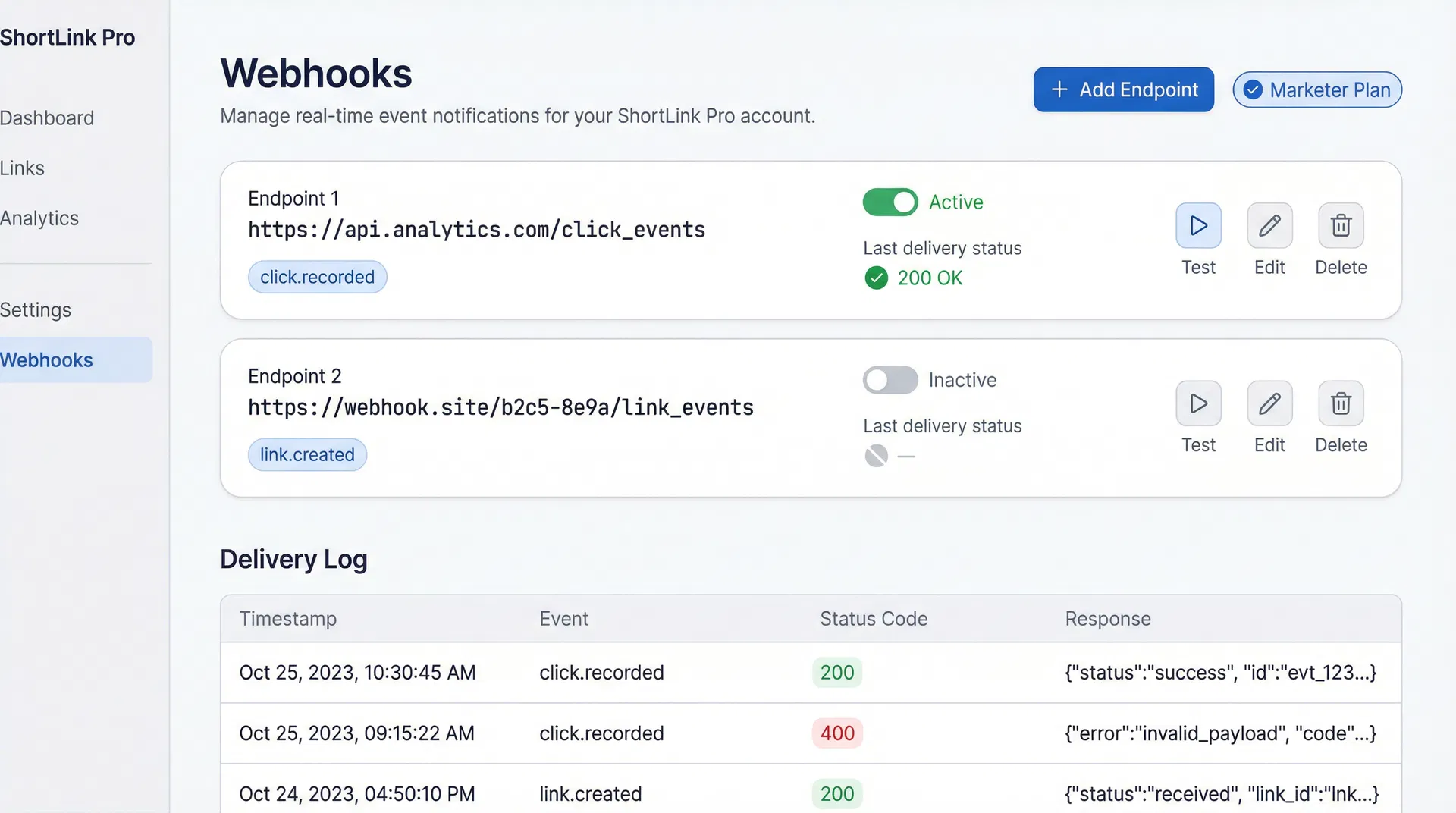Click the Test play icon for Endpoint 2

[1198, 403]
